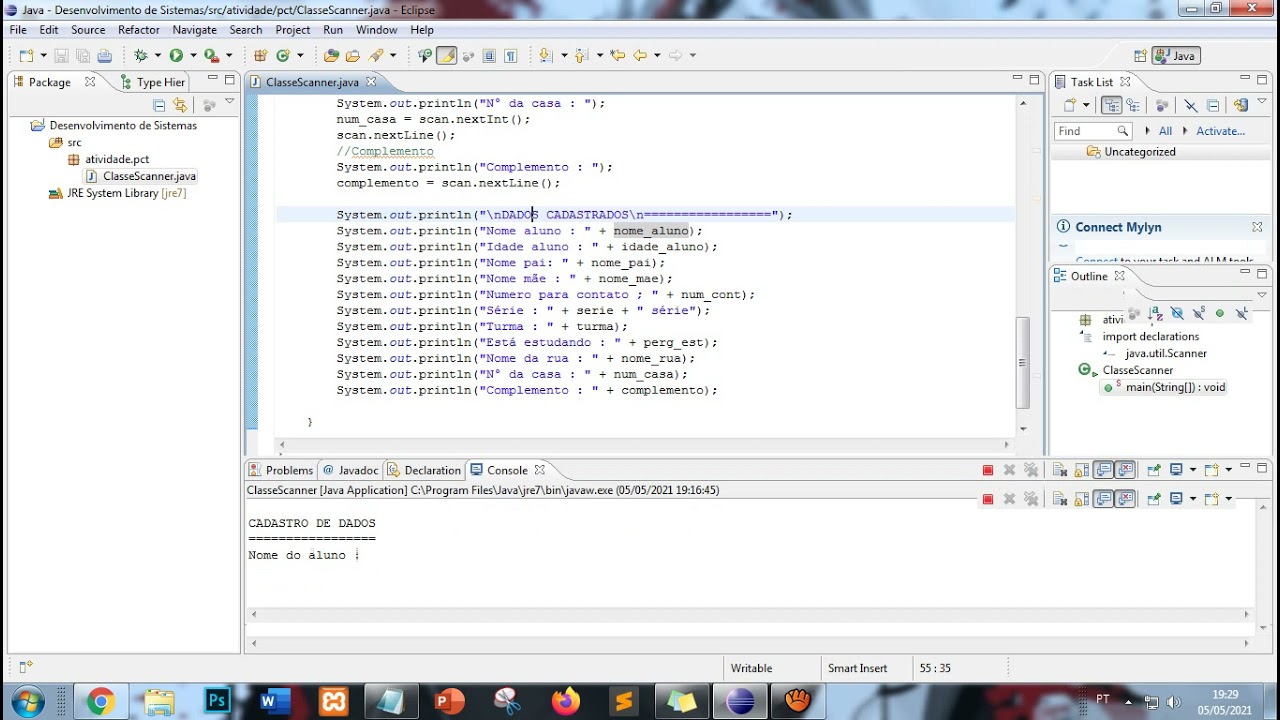
Task: Select JRE System Library [jre7] node
Action: (118, 193)
